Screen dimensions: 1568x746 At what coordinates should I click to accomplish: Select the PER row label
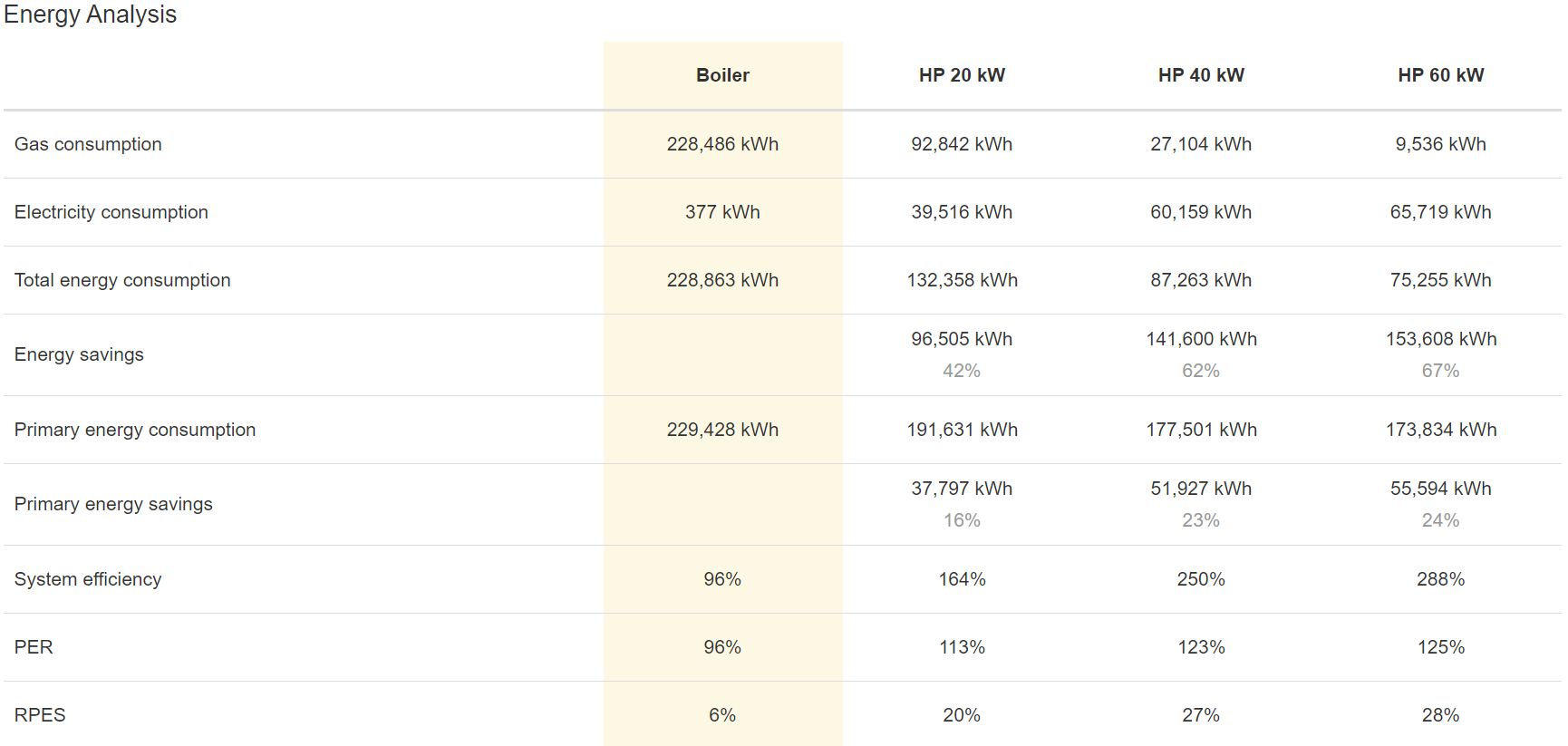click(34, 647)
